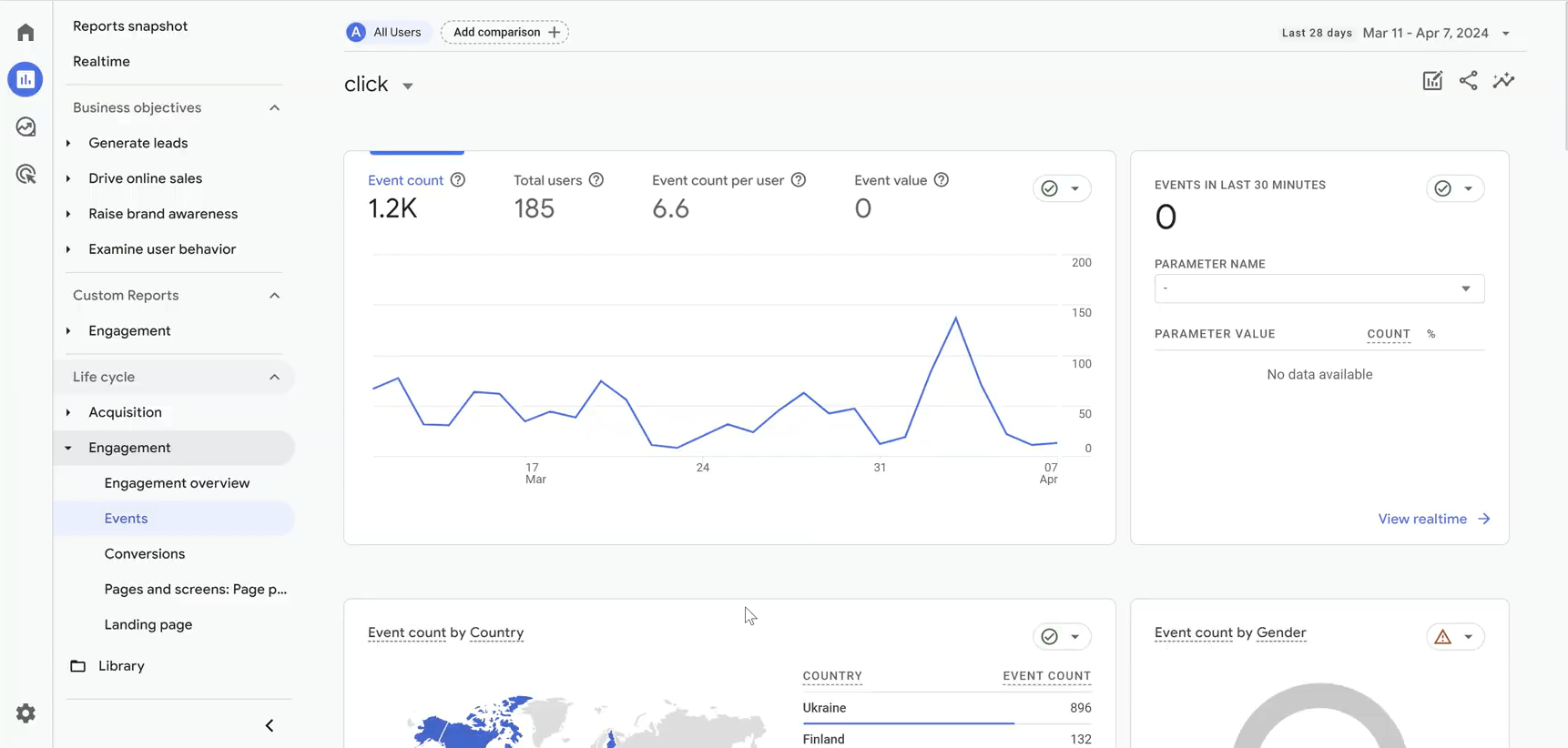
Task: Collapse the Business objectives section
Action: 274,107
